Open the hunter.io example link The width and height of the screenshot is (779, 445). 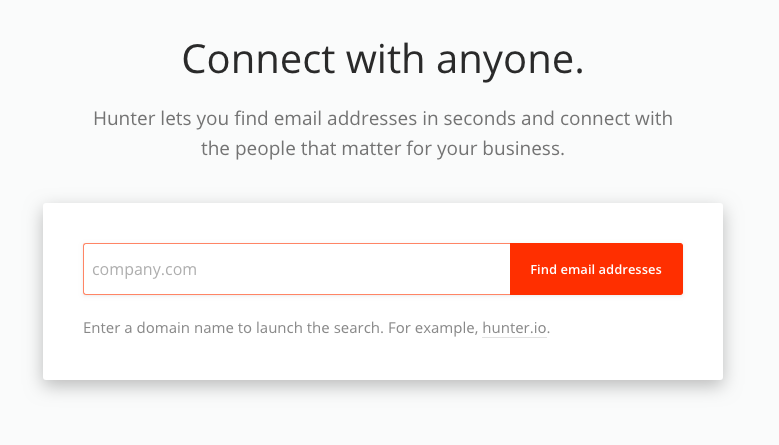pos(515,327)
